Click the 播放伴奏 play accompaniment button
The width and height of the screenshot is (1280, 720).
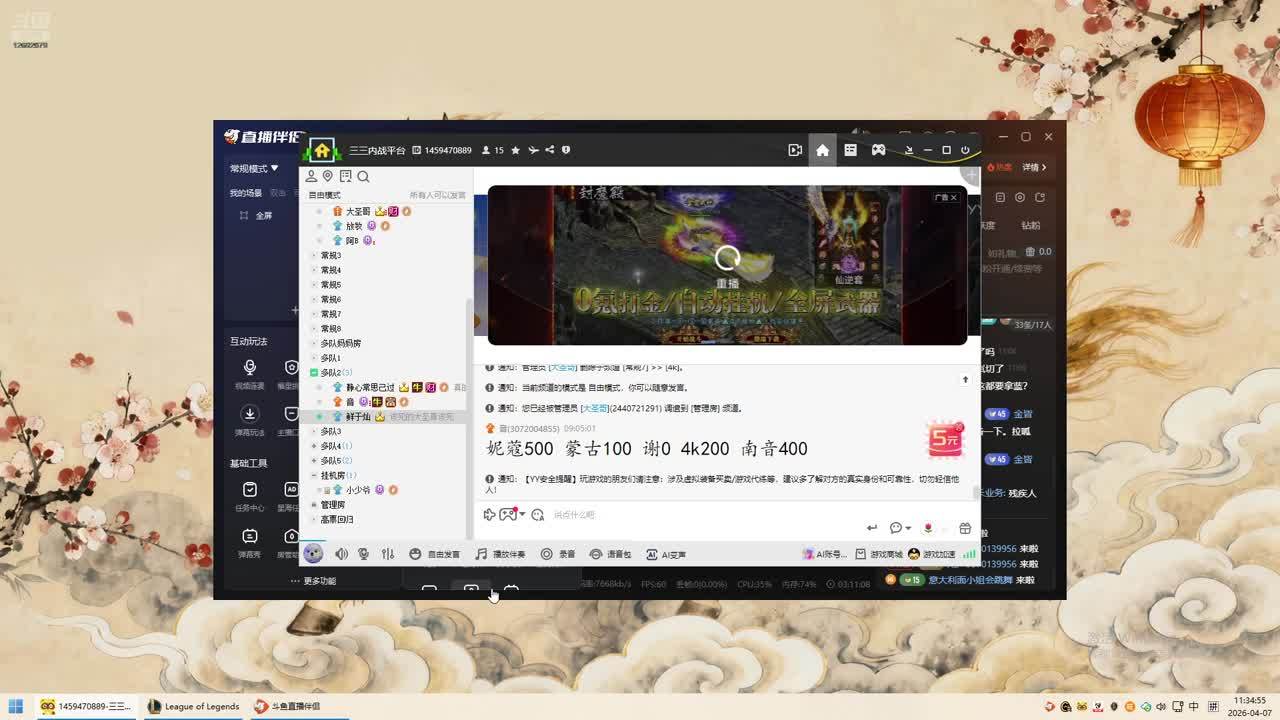500,554
